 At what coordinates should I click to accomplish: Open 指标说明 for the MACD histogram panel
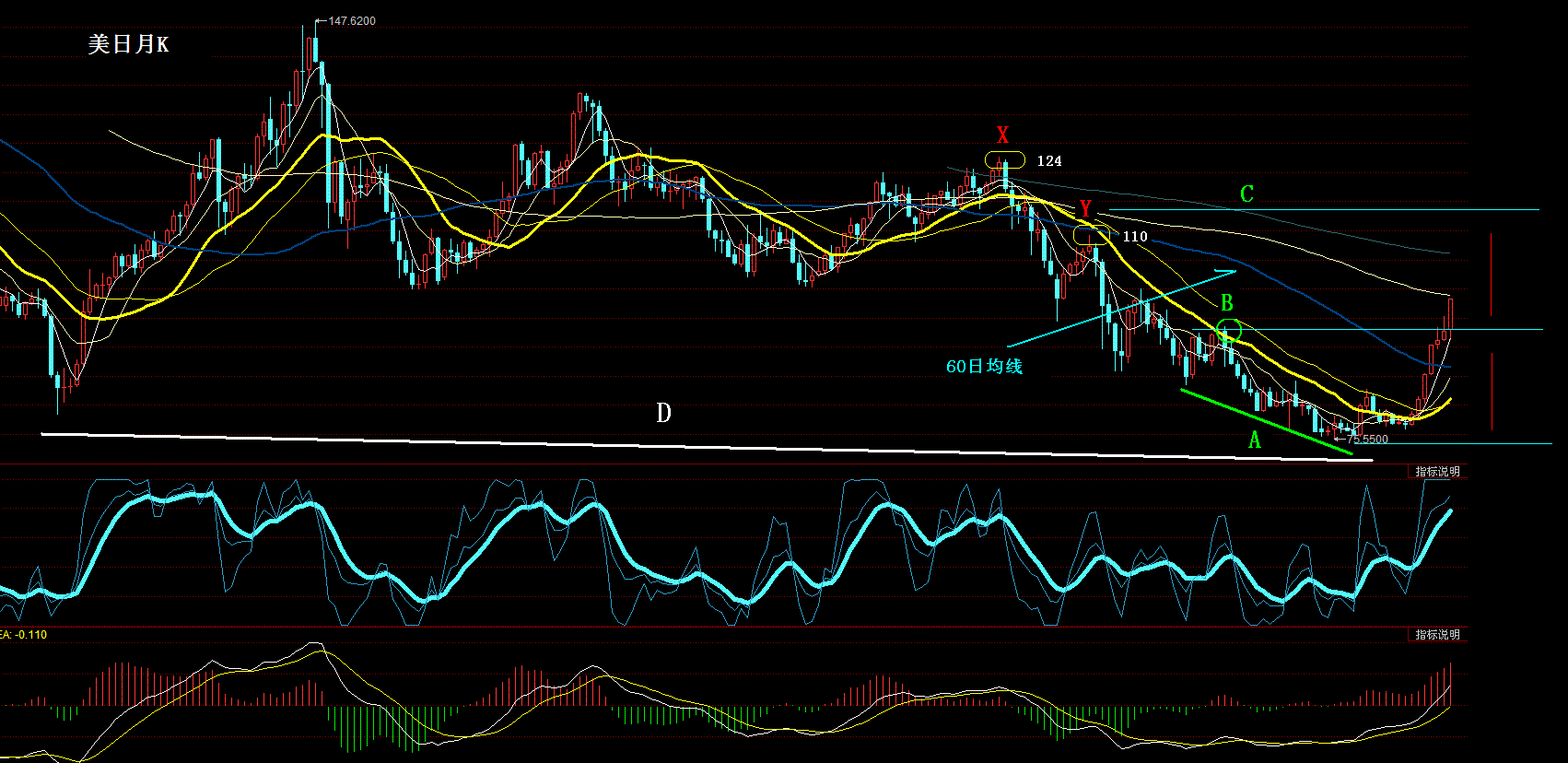point(1437,635)
